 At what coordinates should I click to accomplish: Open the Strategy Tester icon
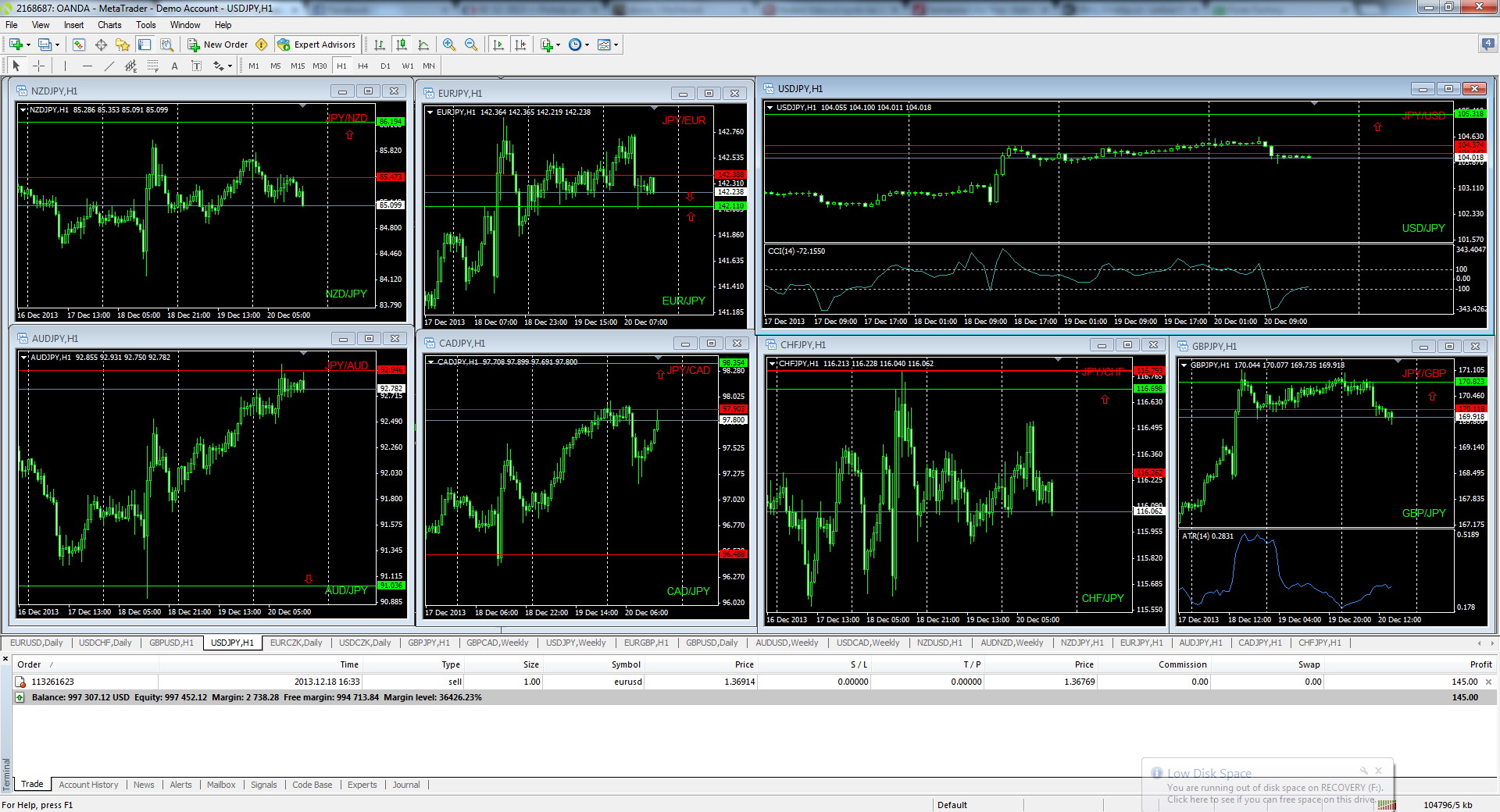[166, 45]
